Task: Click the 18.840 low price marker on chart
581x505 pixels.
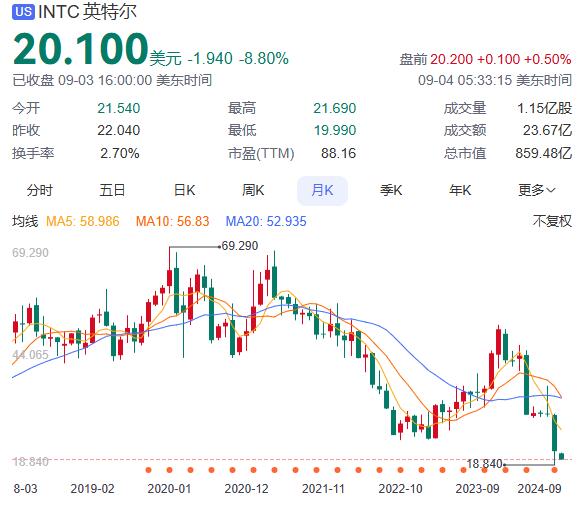Action: [484, 464]
